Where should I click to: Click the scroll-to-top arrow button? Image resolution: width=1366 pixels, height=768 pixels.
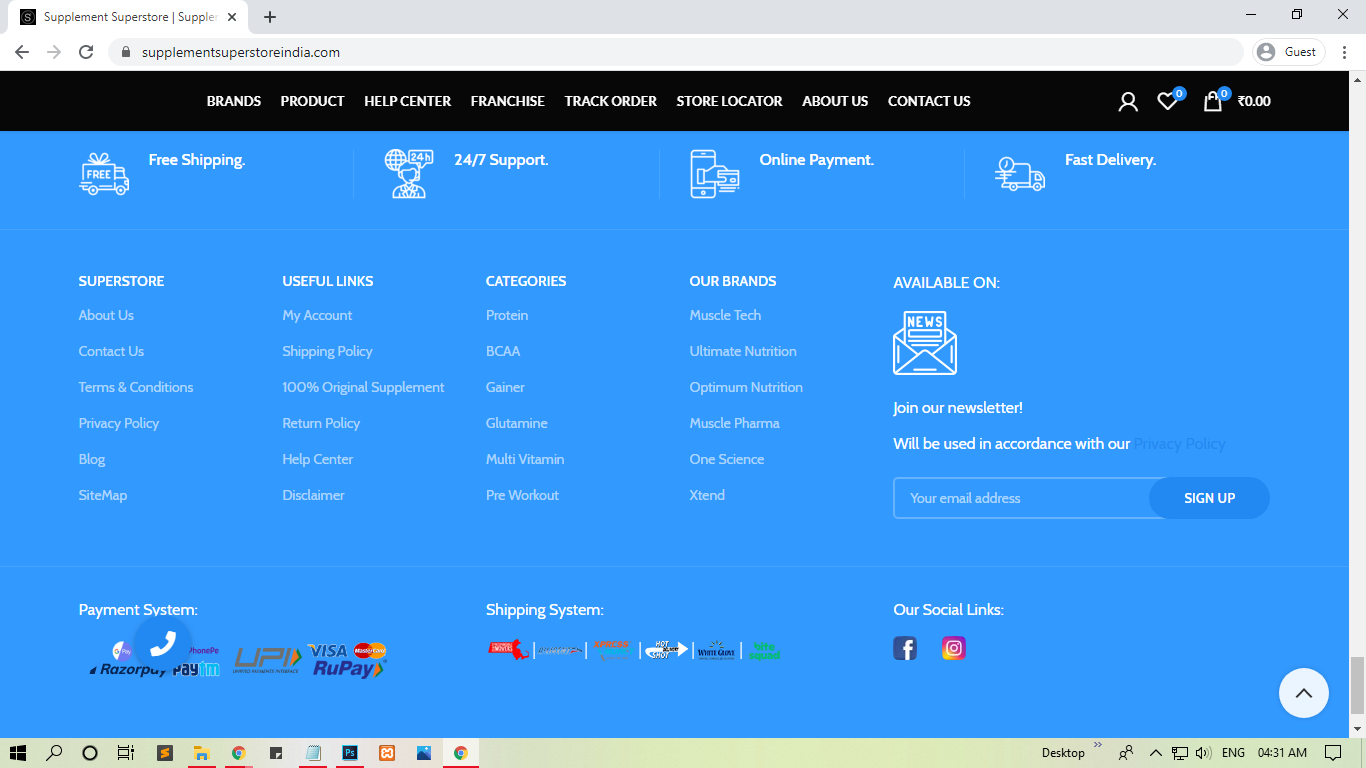pos(1304,693)
